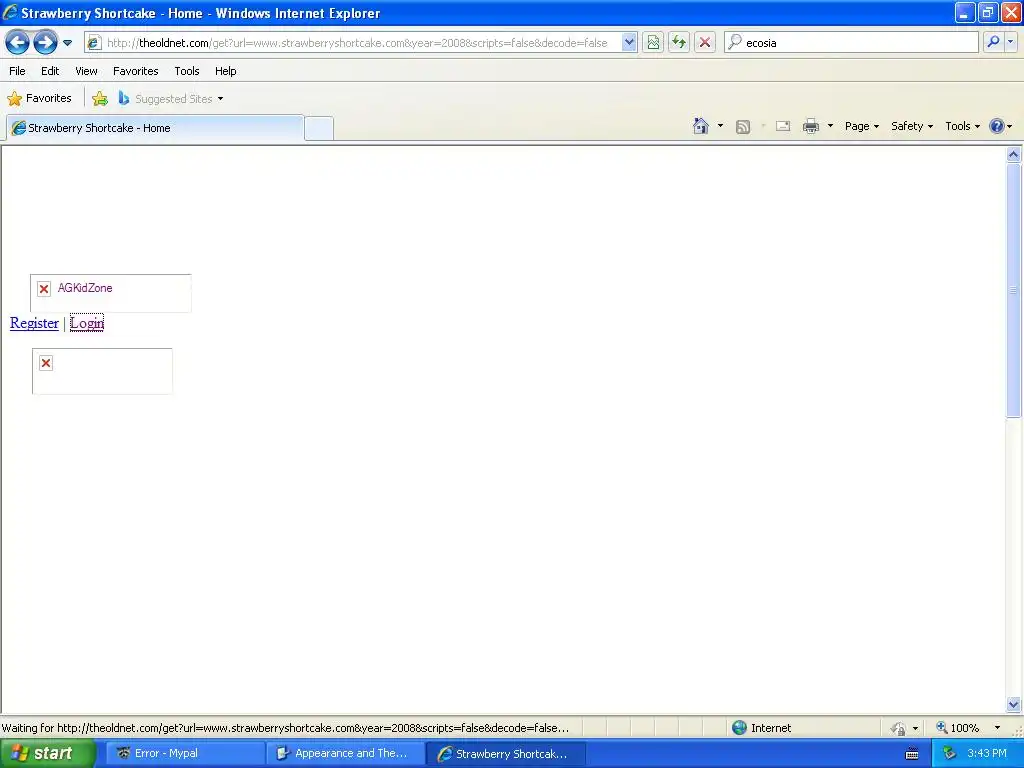
Task: Go forward with the Forward arrow button
Action: (45, 43)
